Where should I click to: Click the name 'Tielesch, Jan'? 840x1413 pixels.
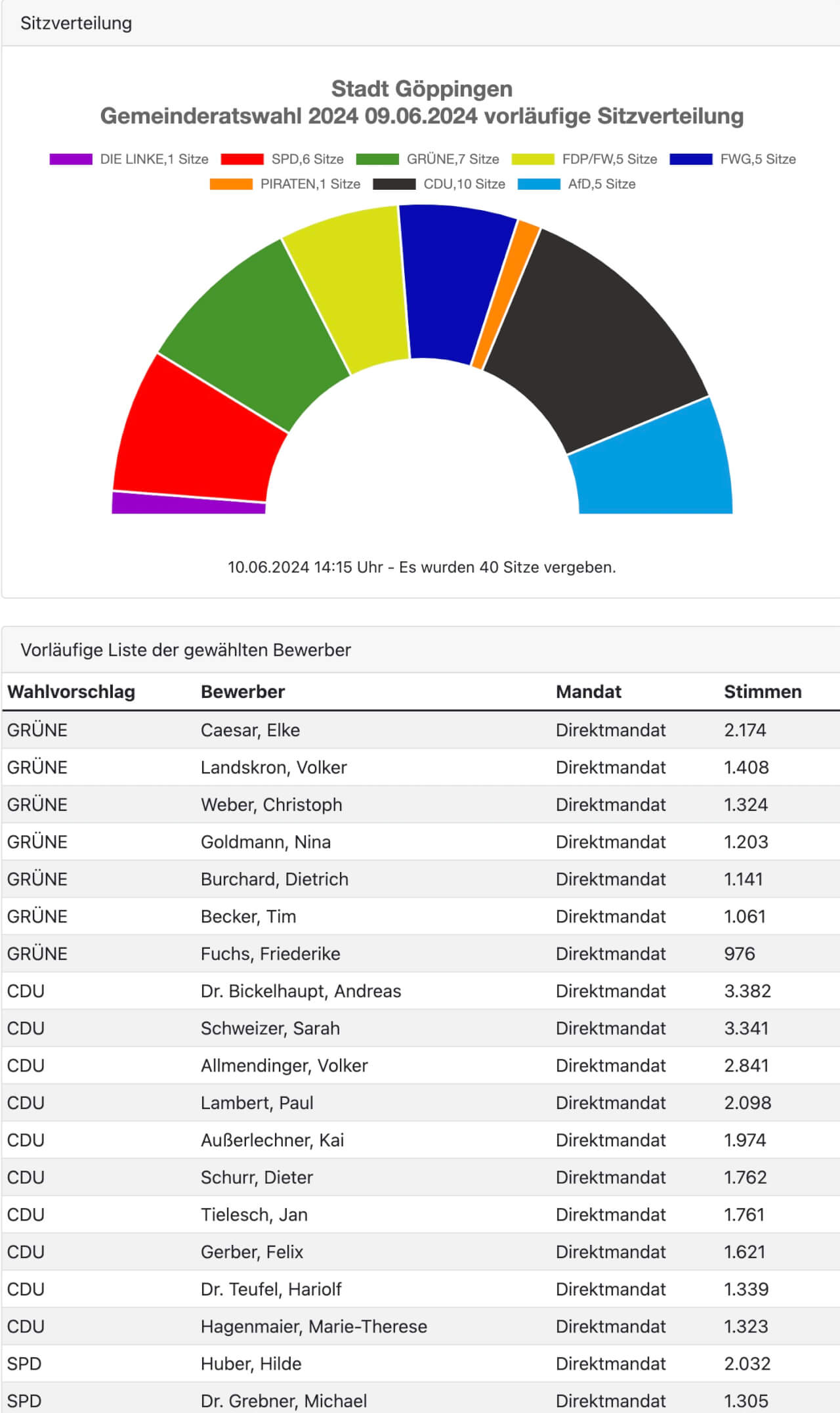254,1215
